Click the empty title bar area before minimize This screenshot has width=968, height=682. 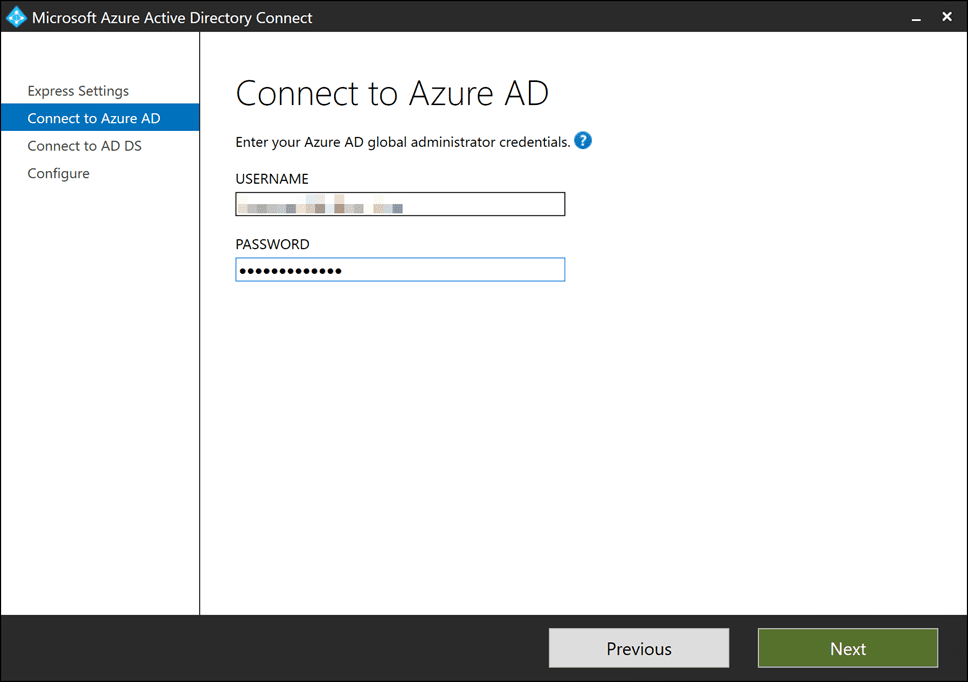[x=600, y=17]
